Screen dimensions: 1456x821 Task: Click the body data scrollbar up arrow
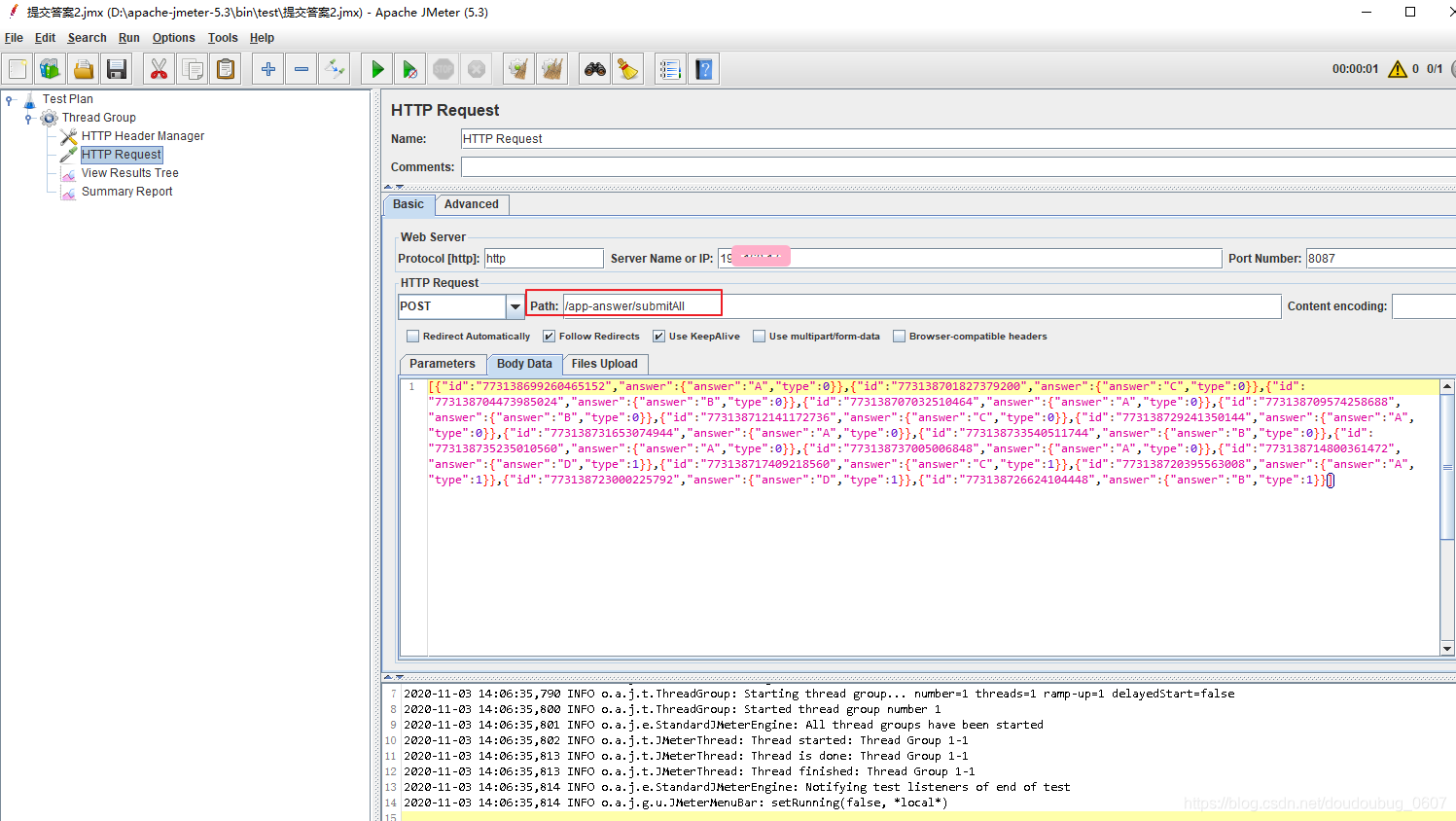[x=1447, y=387]
